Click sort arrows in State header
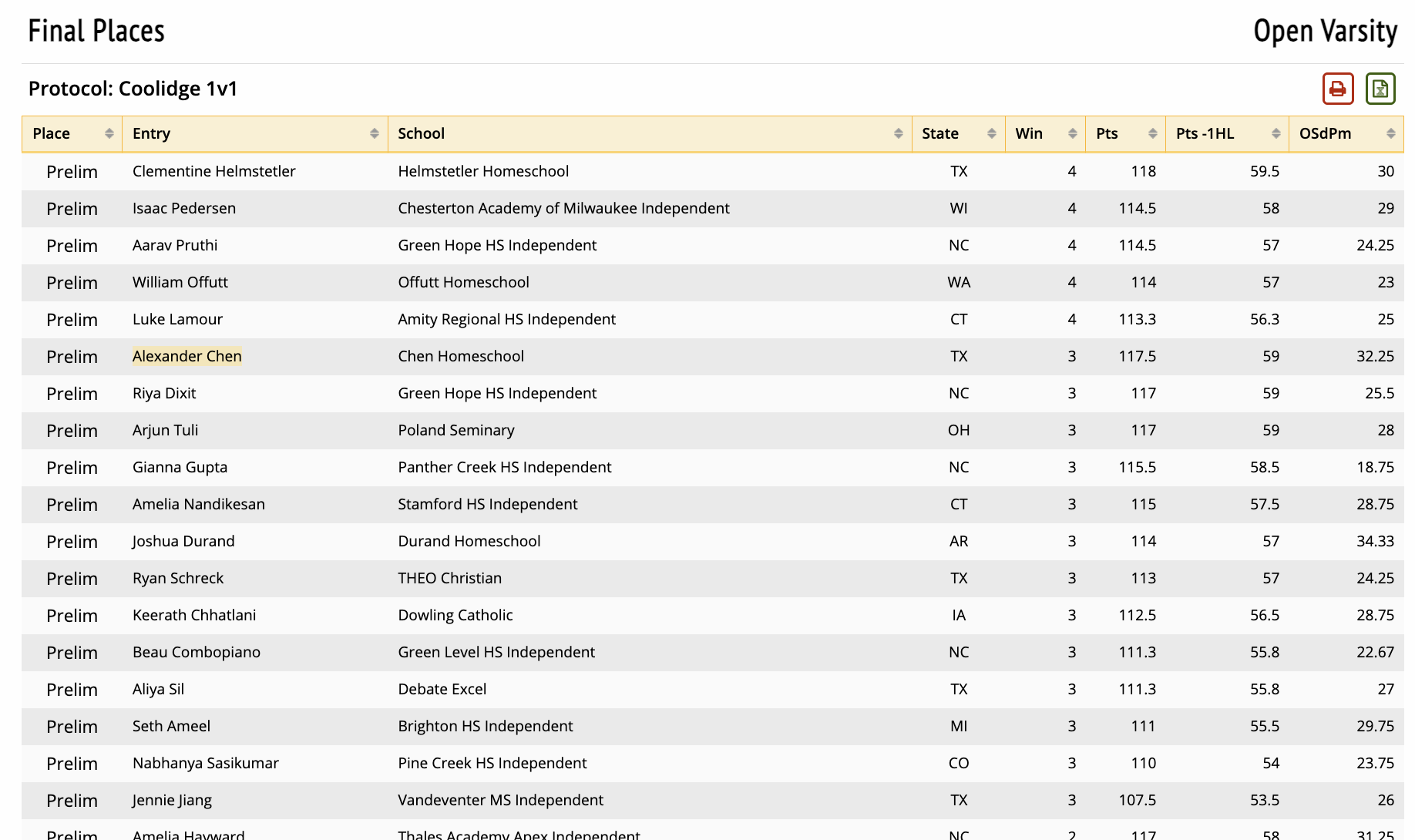The width and height of the screenshot is (1415, 840). [x=991, y=134]
